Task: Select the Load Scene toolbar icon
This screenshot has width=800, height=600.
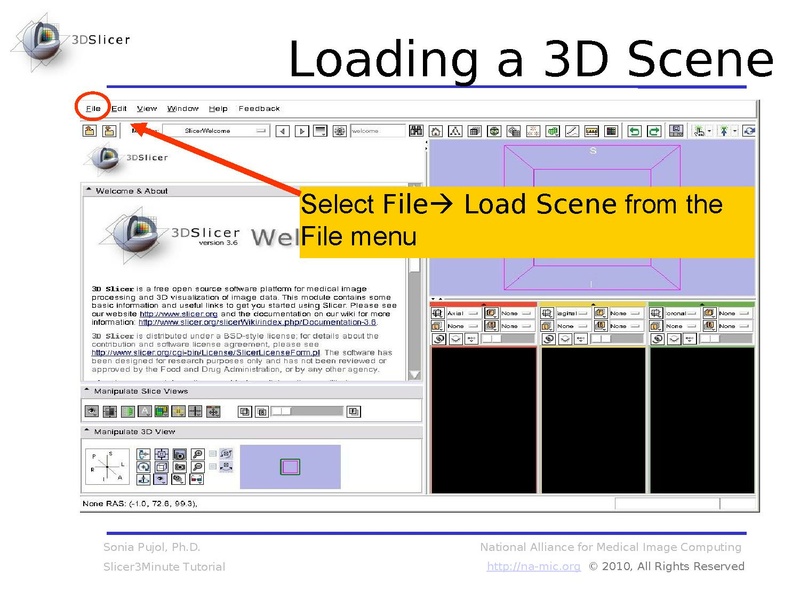Action: click(89, 130)
